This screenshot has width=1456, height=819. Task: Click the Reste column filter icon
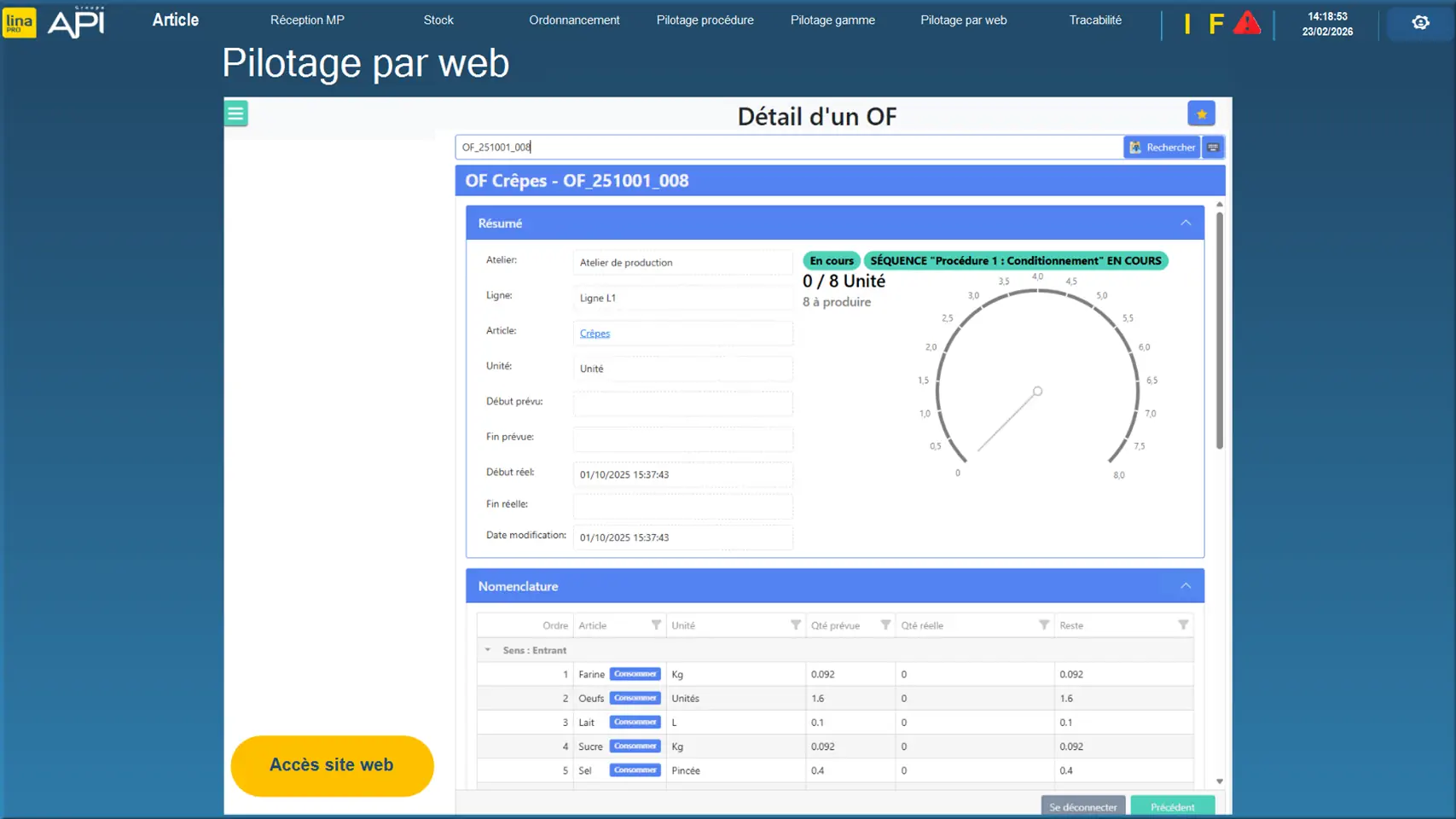1183,625
